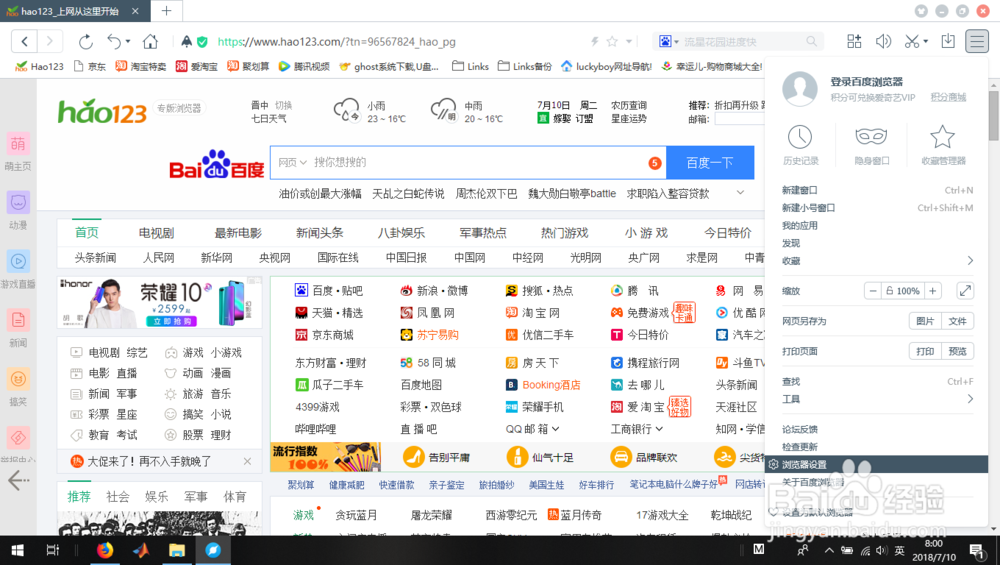The image size is (1000, 565).
Task: Click the lightning speed mode icon
Action: [x=594, y=41]
